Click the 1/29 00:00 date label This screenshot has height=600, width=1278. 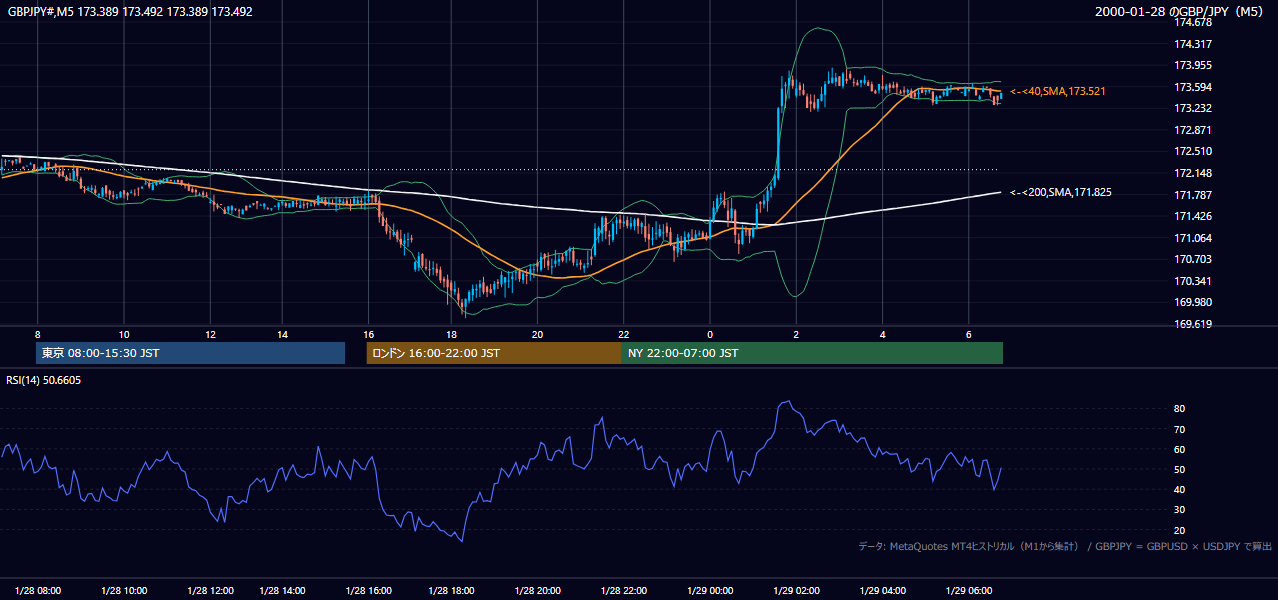pos(710,591)
